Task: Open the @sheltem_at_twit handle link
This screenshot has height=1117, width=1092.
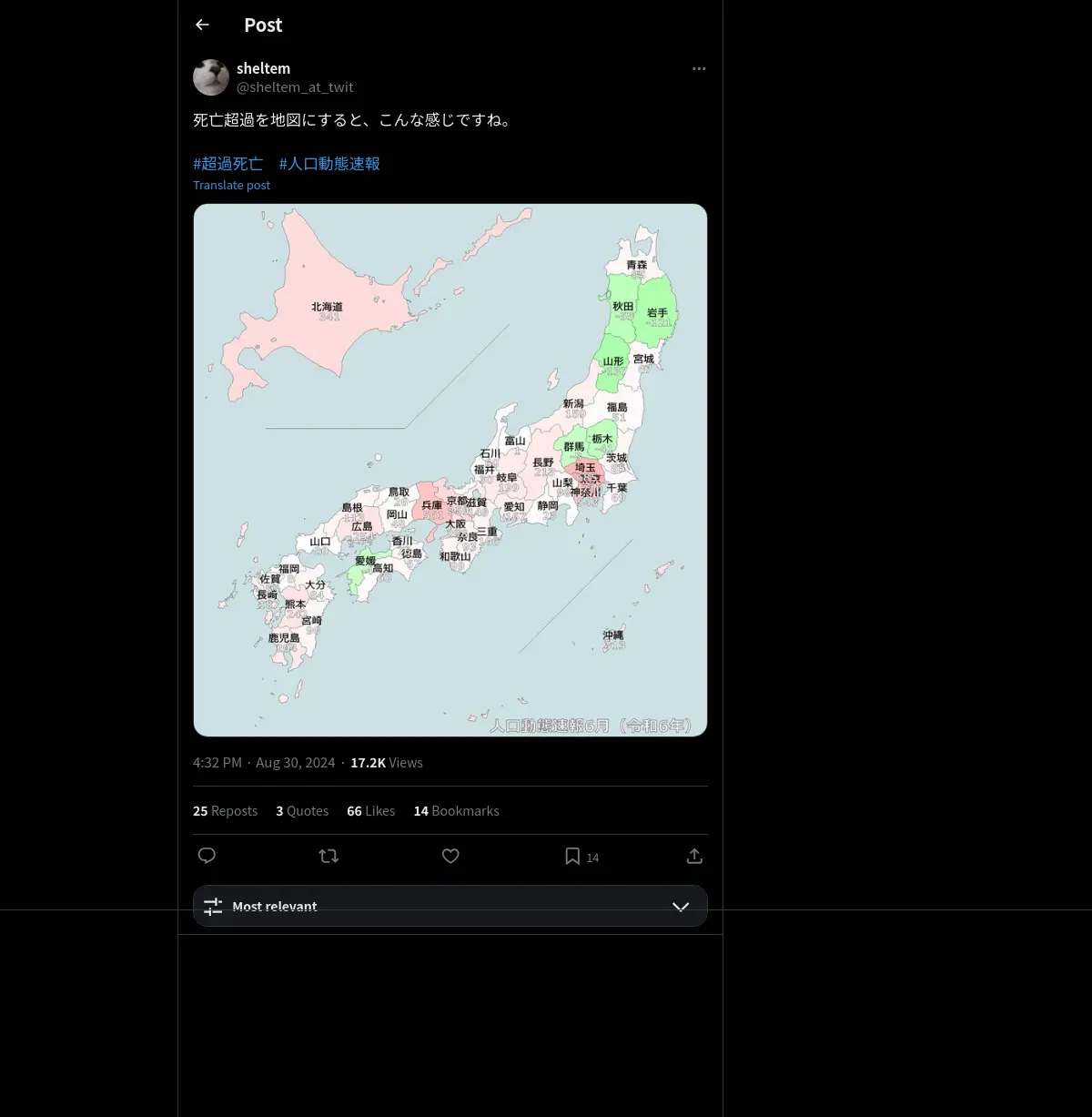Action: point(295,87)
